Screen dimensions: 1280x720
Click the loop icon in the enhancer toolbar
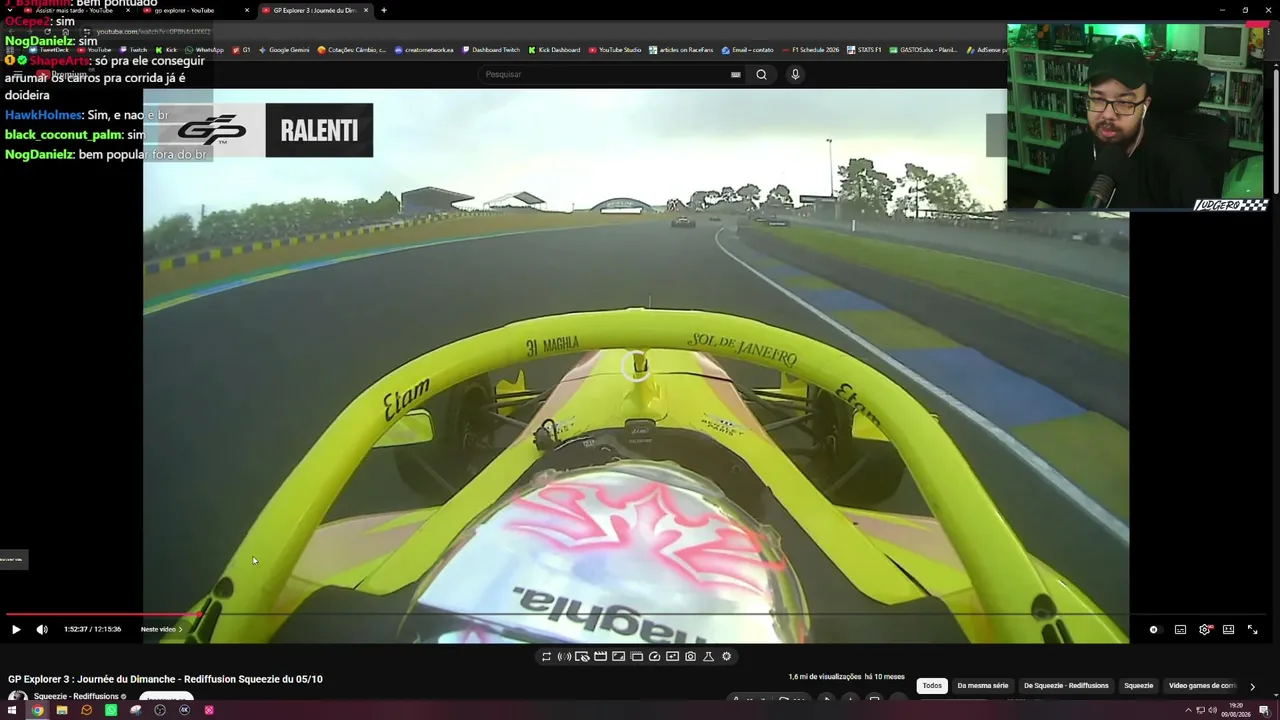(x=546, y=657)
